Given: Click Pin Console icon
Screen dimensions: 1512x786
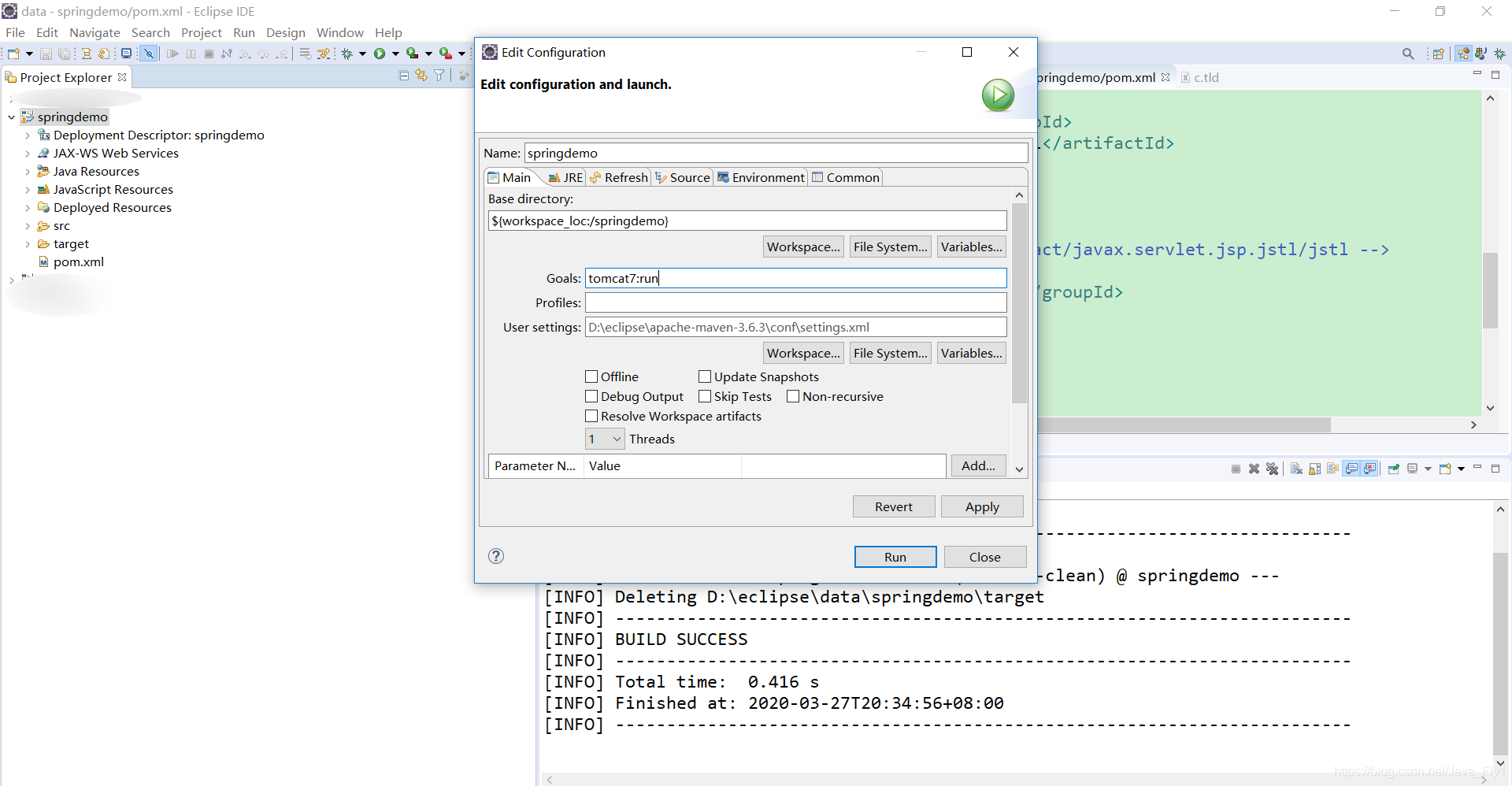Looking at the screenshot, I should (1393, 469).
